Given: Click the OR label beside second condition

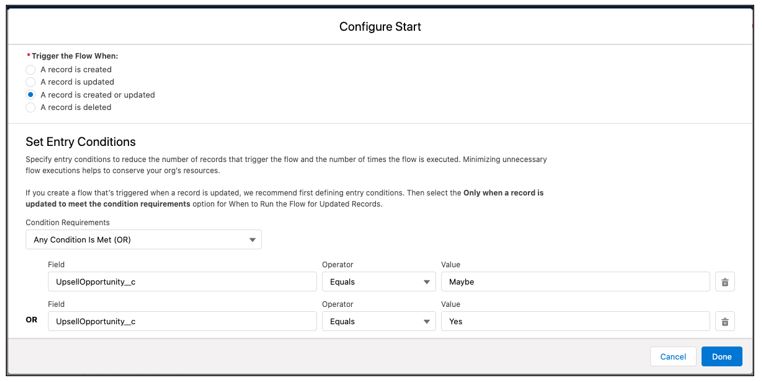Looking at the screenshot, I should click(x=32, y=320).
